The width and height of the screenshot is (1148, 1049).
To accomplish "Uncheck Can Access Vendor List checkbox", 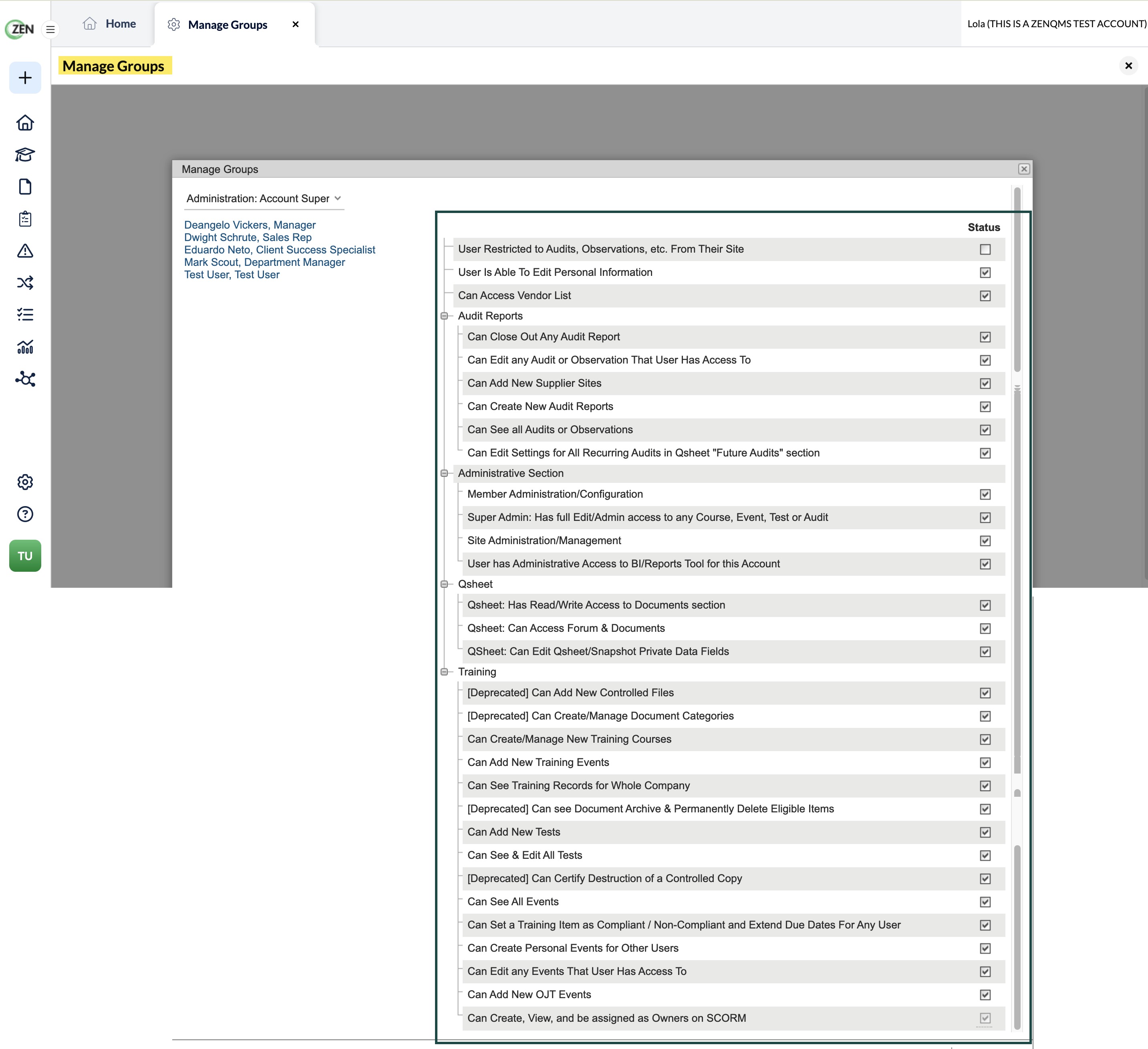I will (x=985, y=296).
